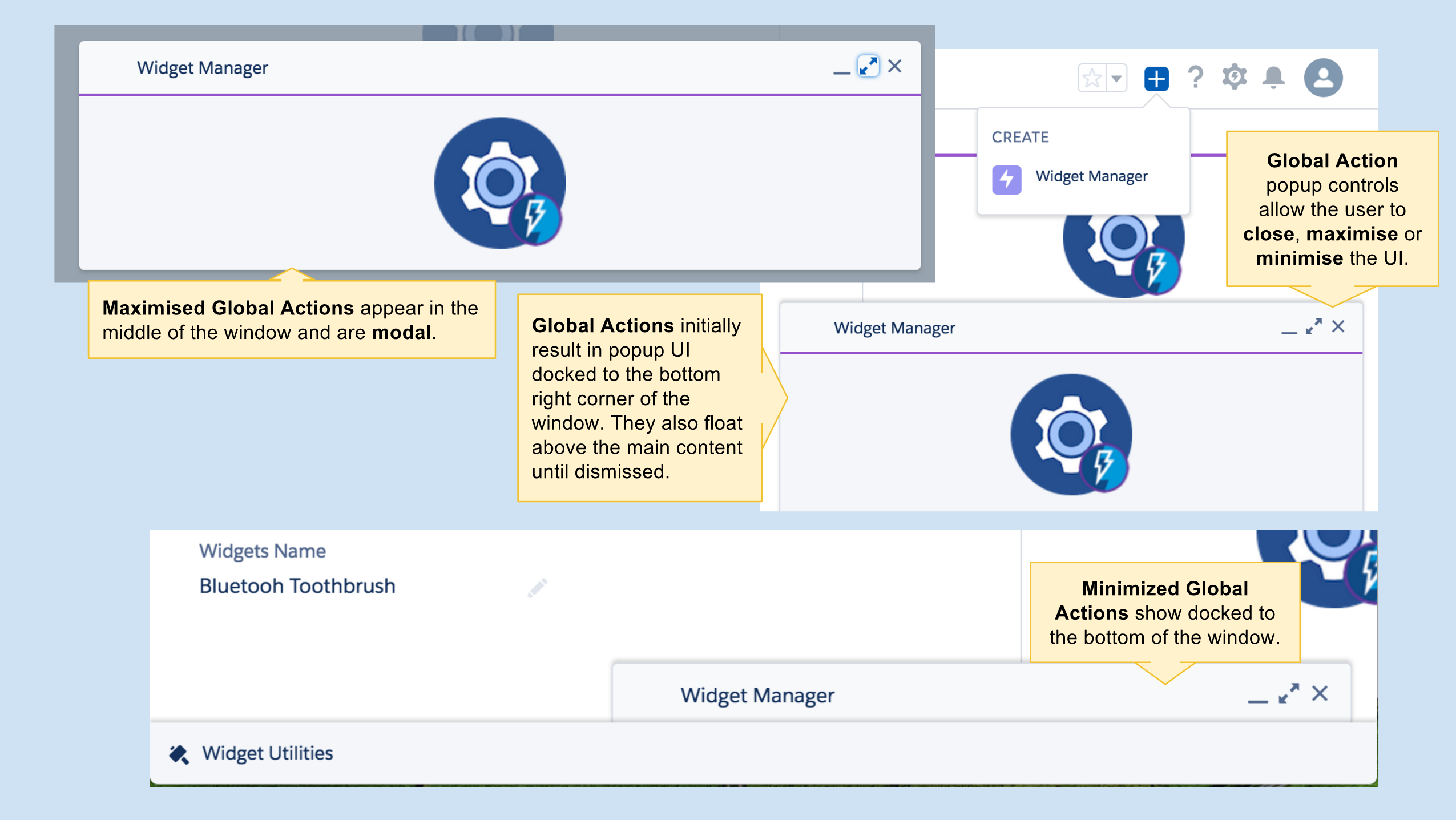Open the notifications bell icon

tap(1273, 77)
